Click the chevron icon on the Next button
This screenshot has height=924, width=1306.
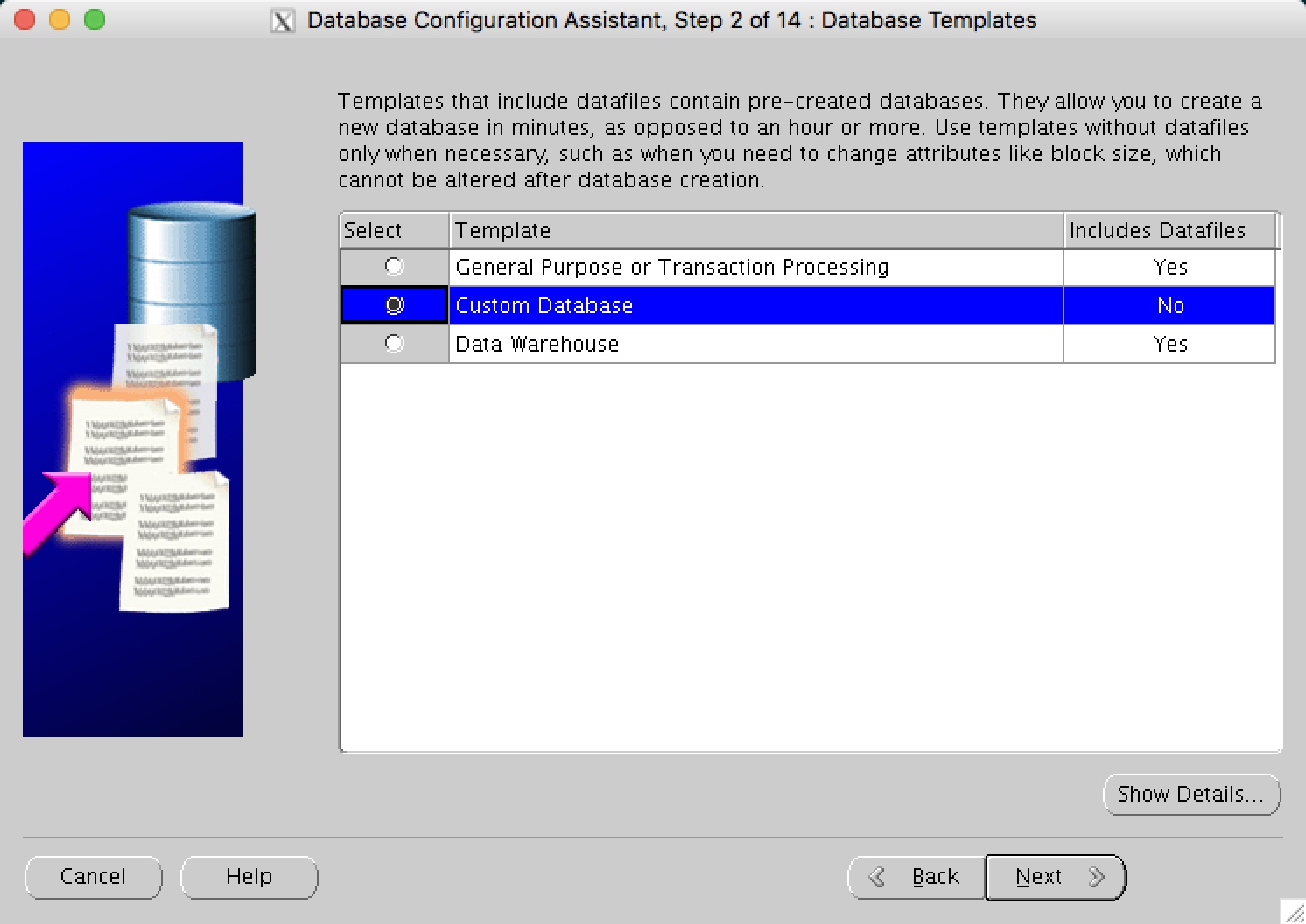(x=1097, y=877)
